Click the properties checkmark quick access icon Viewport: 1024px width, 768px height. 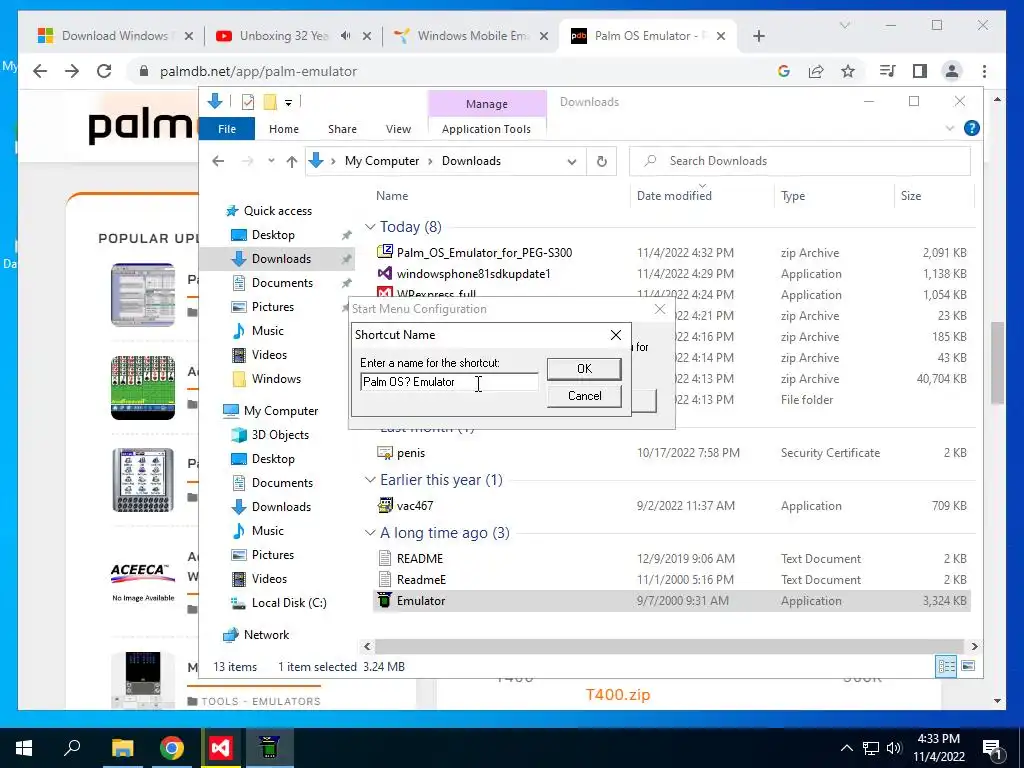(x=248, y=102)
